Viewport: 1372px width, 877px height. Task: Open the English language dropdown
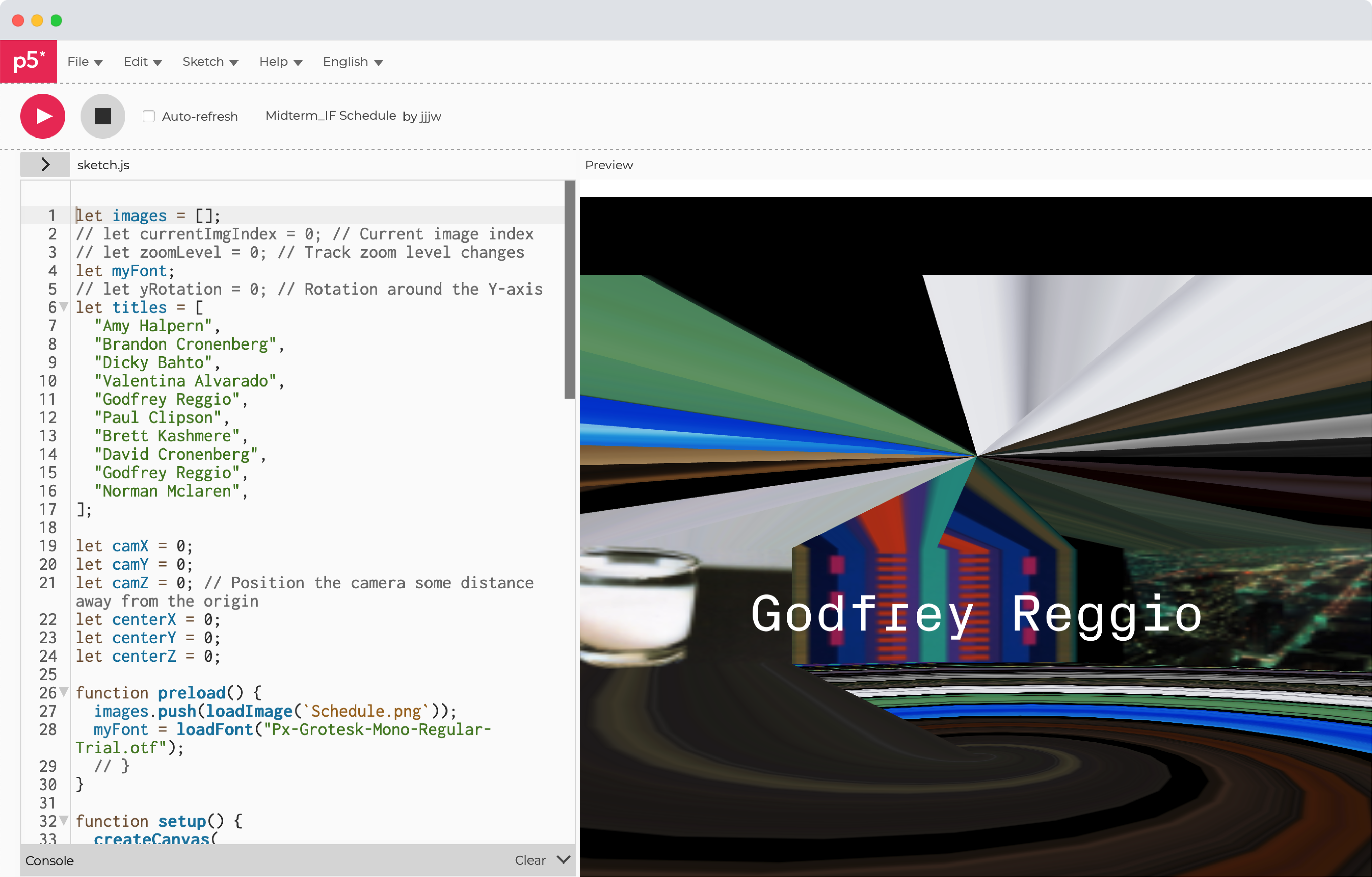pos(352,61)
